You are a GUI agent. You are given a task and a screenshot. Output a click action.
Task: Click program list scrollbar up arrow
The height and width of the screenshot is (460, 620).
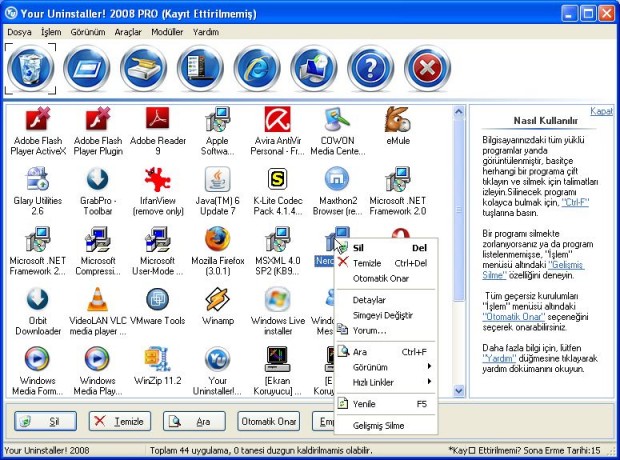(x=458, y=112)
